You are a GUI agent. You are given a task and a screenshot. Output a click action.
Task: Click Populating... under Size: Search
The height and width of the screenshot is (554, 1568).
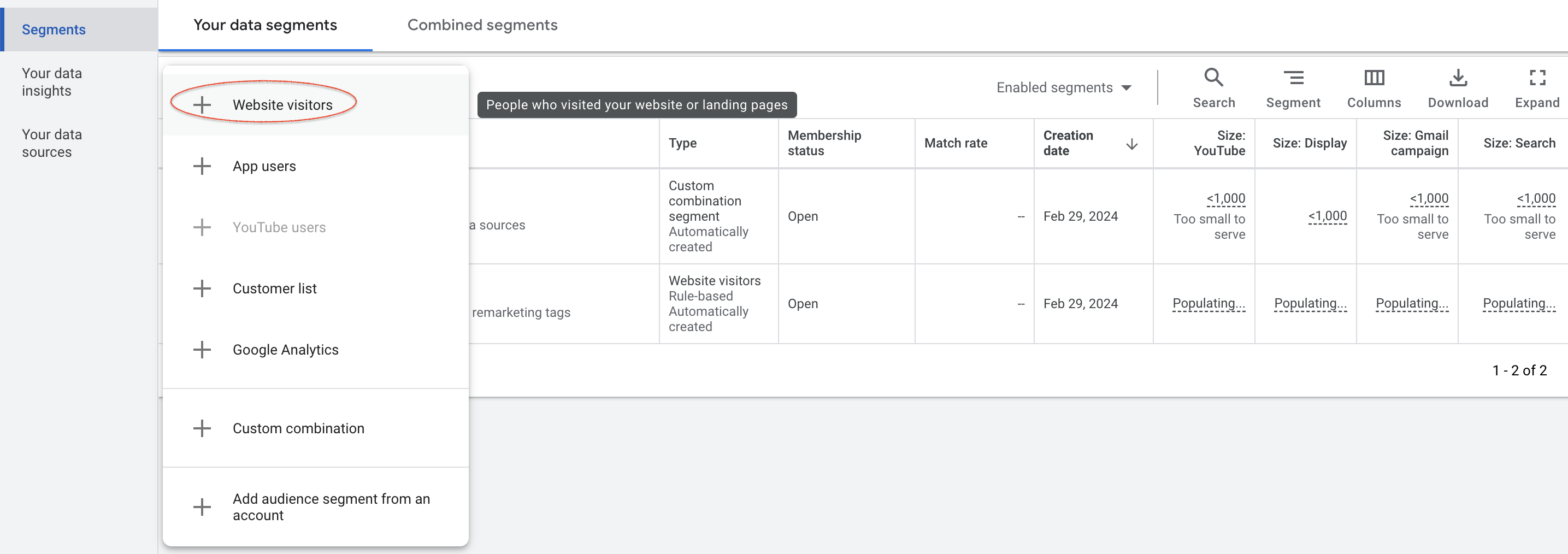coord(1519,303)
